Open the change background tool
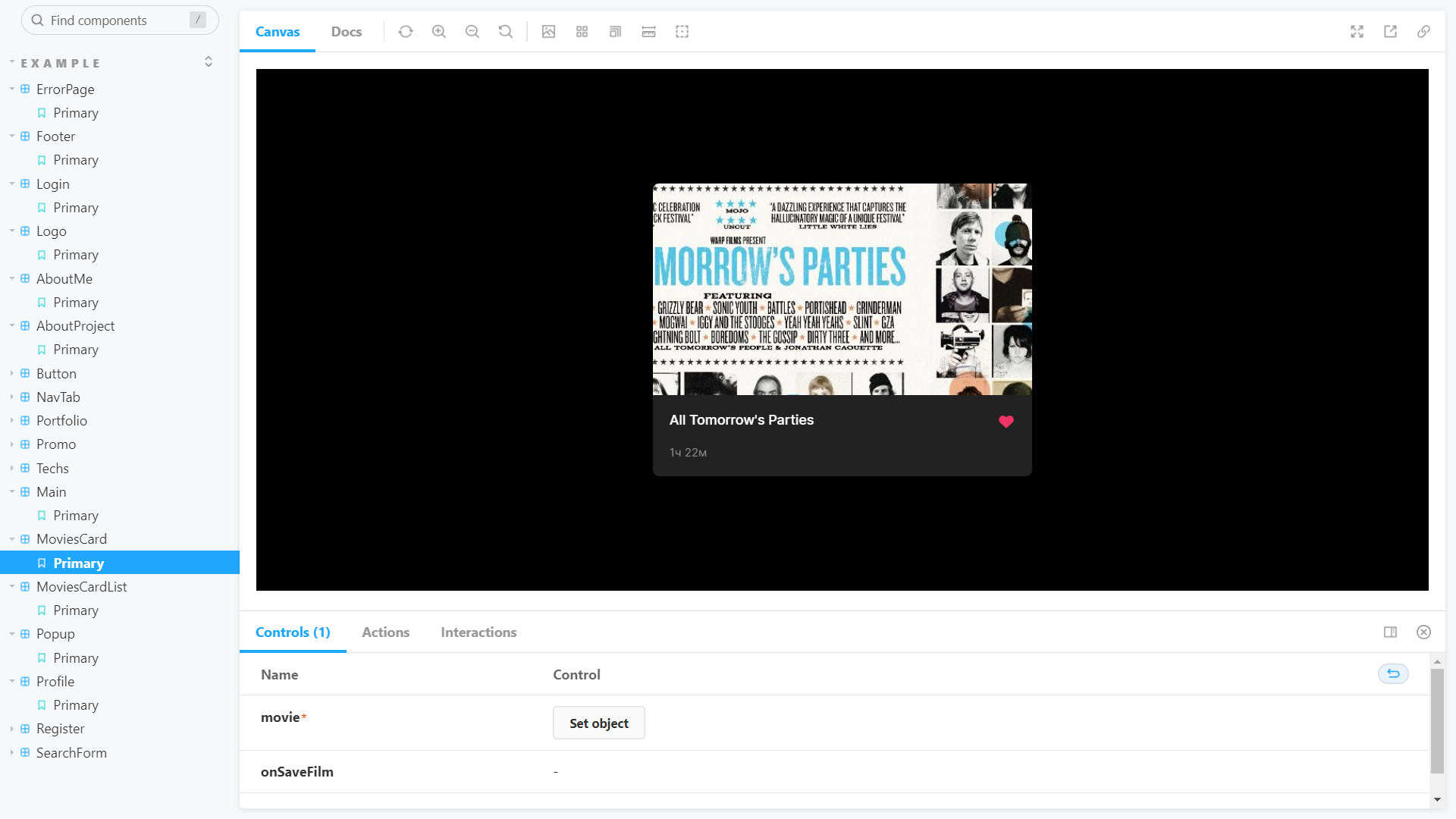 pos(549,32)
